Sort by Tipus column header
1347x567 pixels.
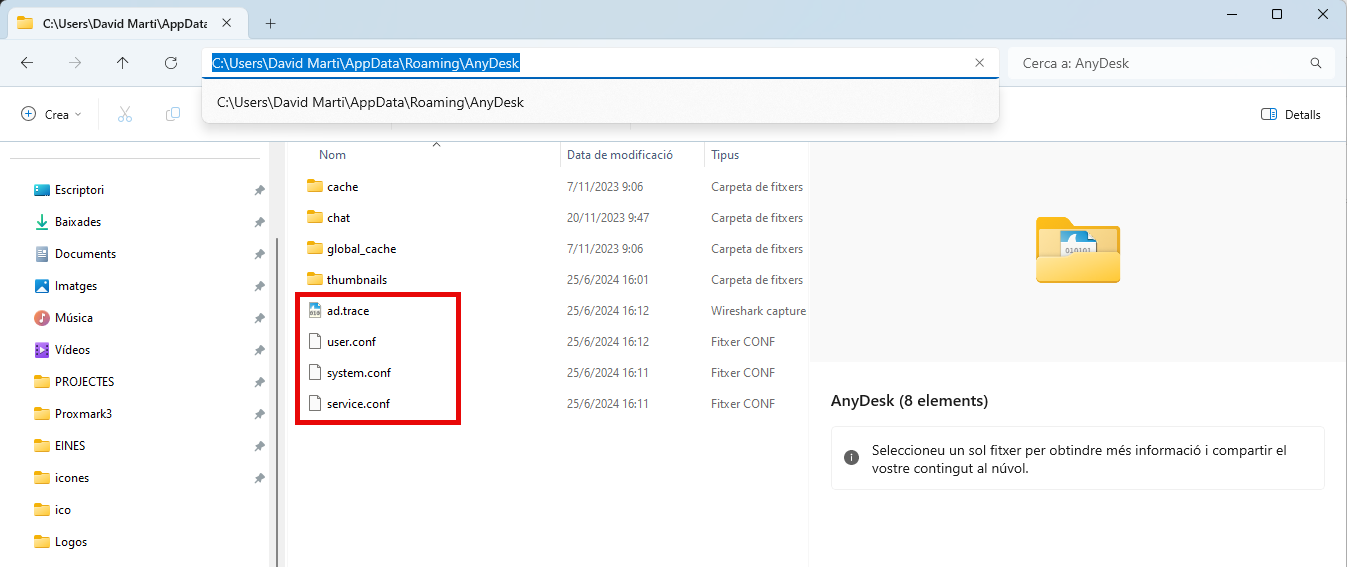(x=725, y=155)
